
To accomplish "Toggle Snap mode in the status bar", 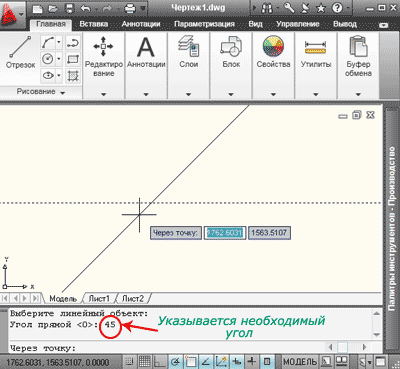I will pyautogui.click(x=130, y=361).
